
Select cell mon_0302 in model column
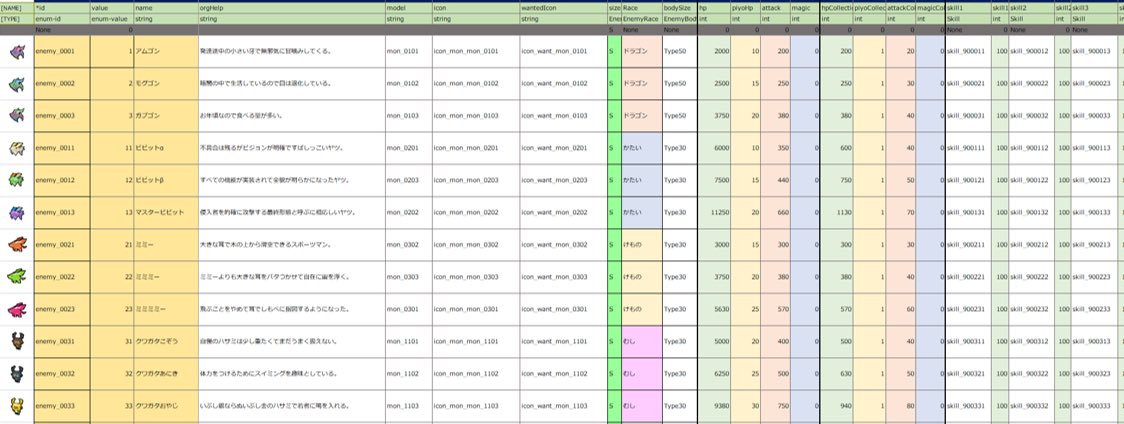(x=408, y=245)
